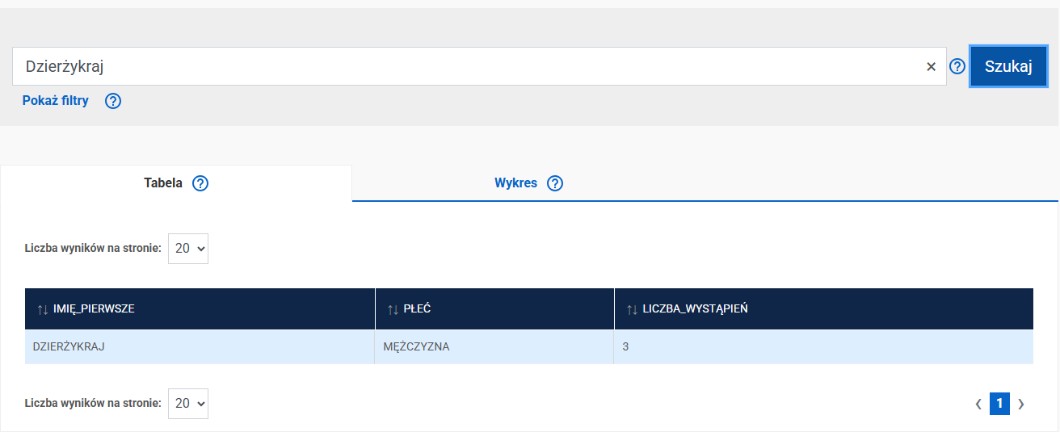The height and width of the screenshot is (432, 1060).
Task: Switch to the Wykres tab
Action: point(516,184)
